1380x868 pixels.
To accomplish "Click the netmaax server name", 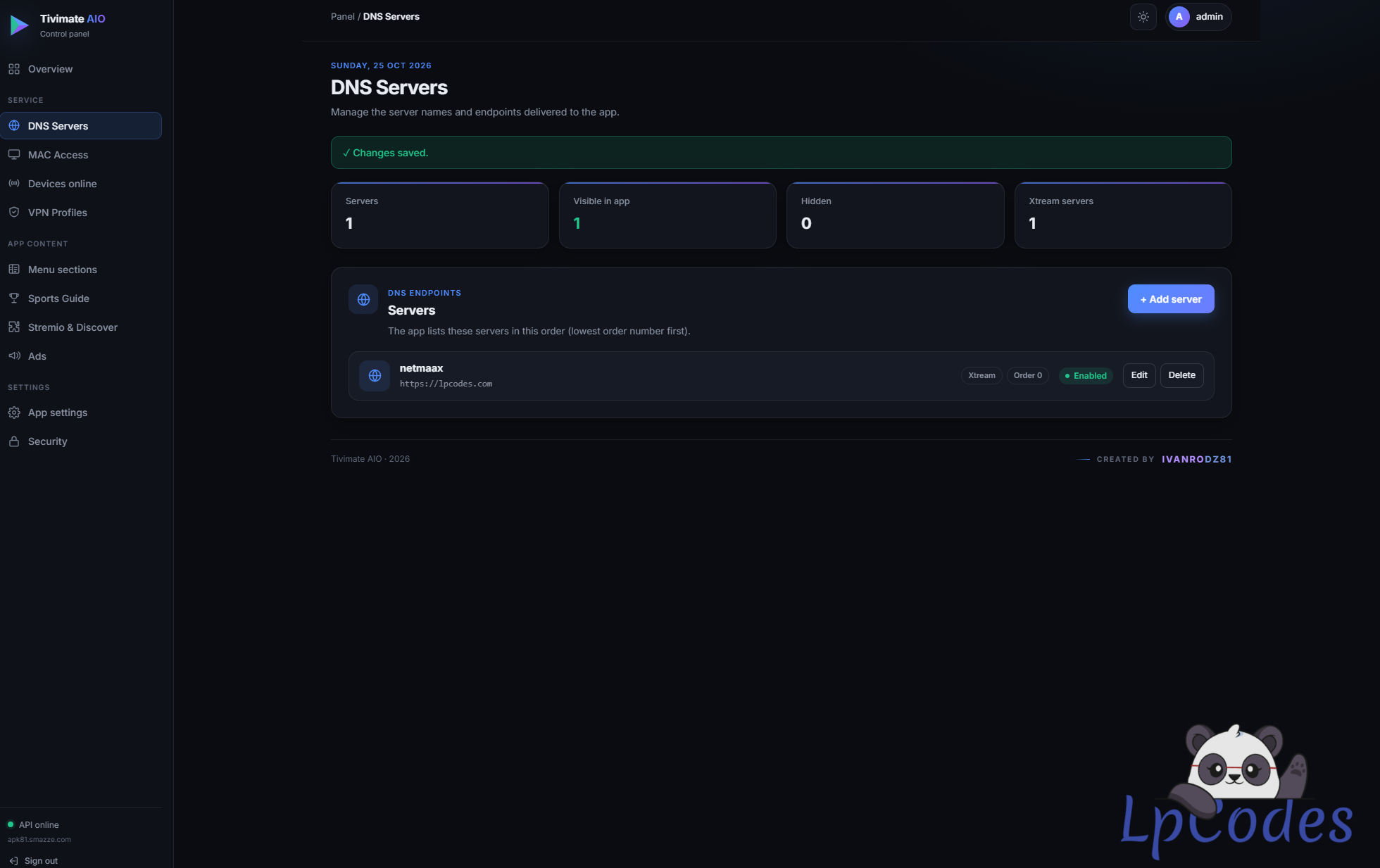I will pyautogui.click(x=421, y=368).
